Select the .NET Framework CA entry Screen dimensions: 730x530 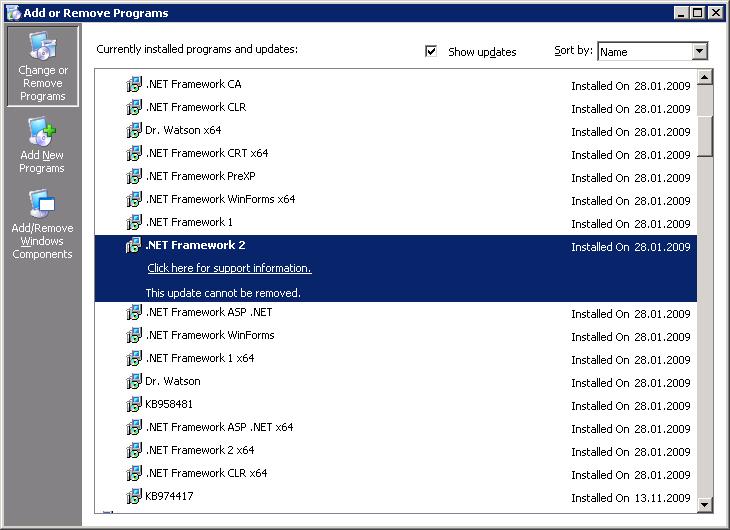pyautogui.click(x=396, y=84)
